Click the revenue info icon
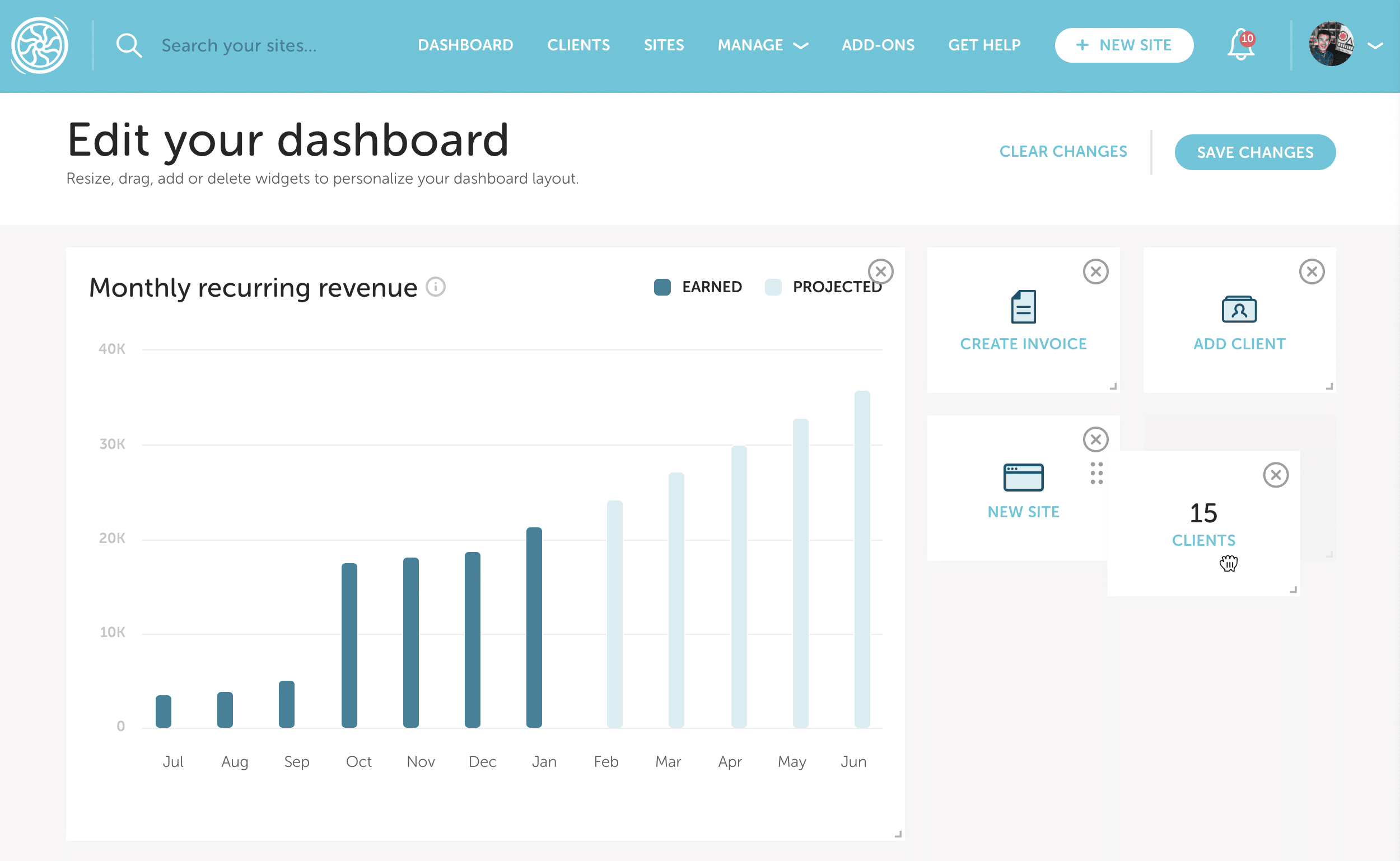 [x=436, y=287]
